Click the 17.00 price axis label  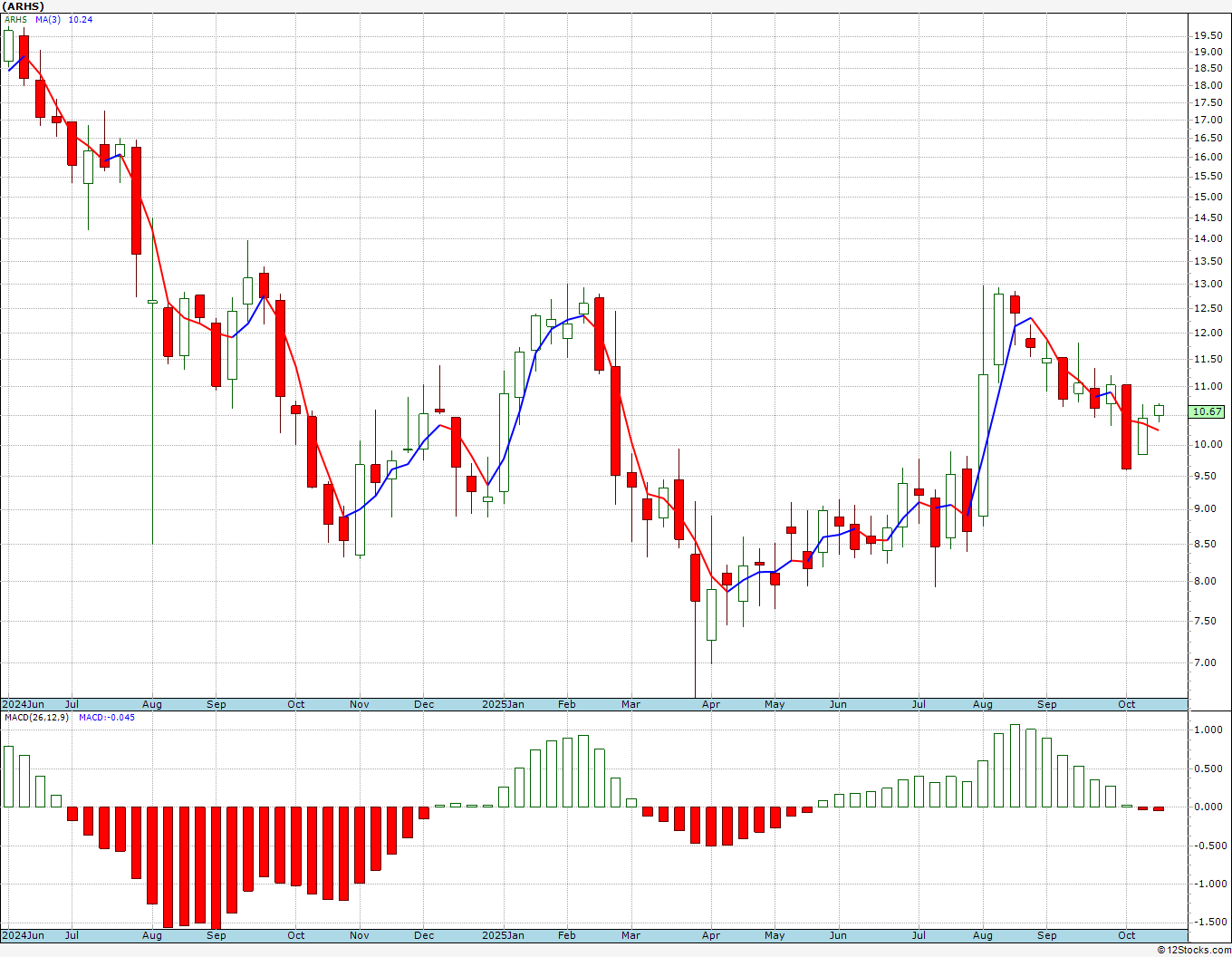[1208, 120]
